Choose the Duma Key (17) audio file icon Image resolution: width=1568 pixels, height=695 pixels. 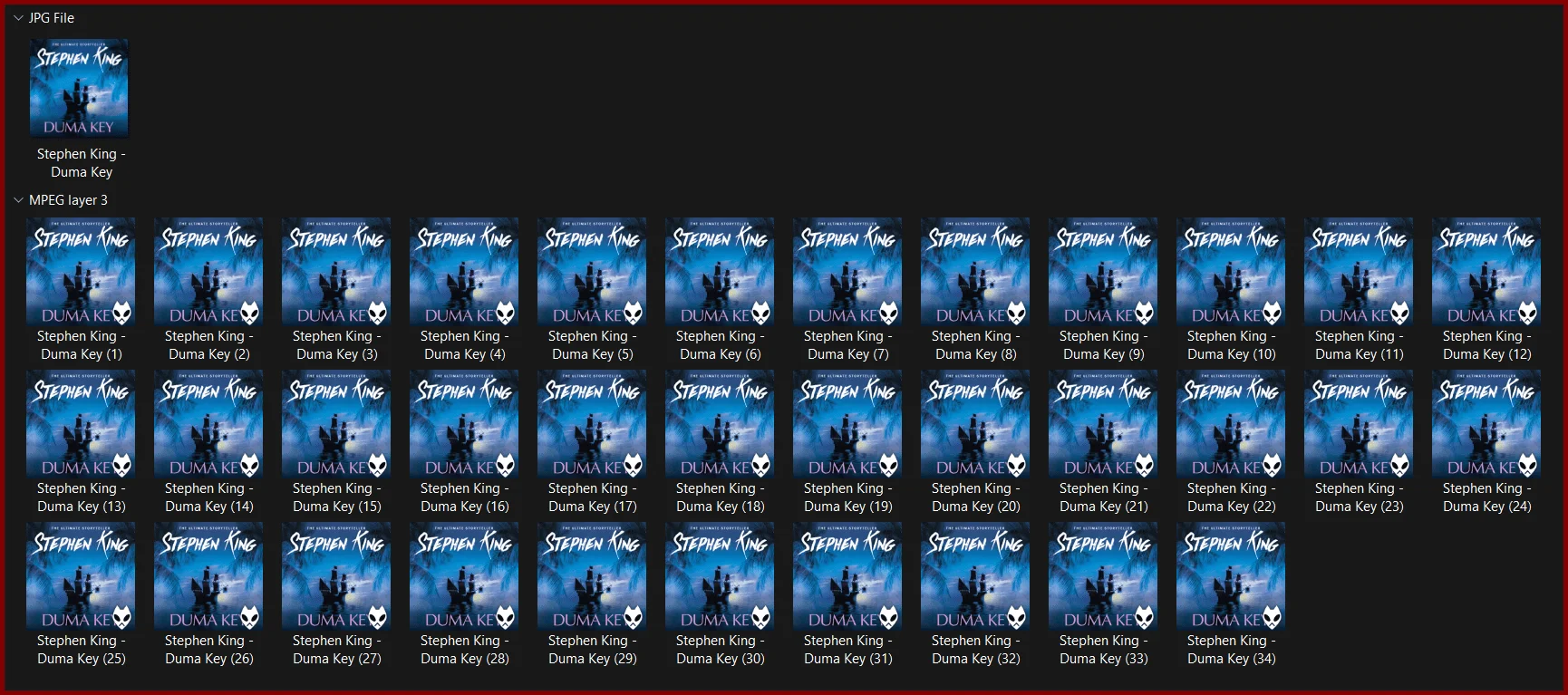592,424
